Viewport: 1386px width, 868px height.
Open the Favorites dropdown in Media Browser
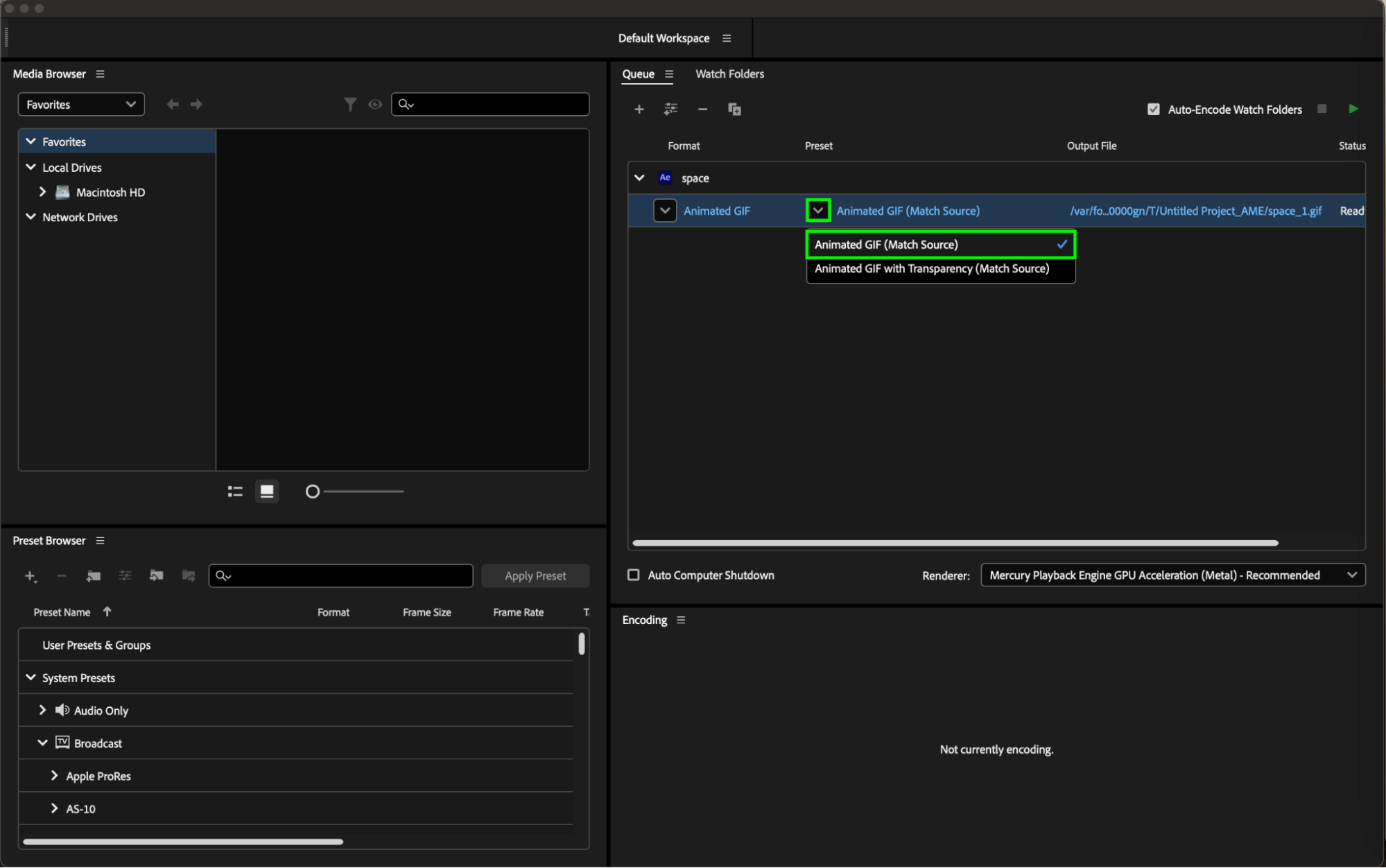click(80, 105)
